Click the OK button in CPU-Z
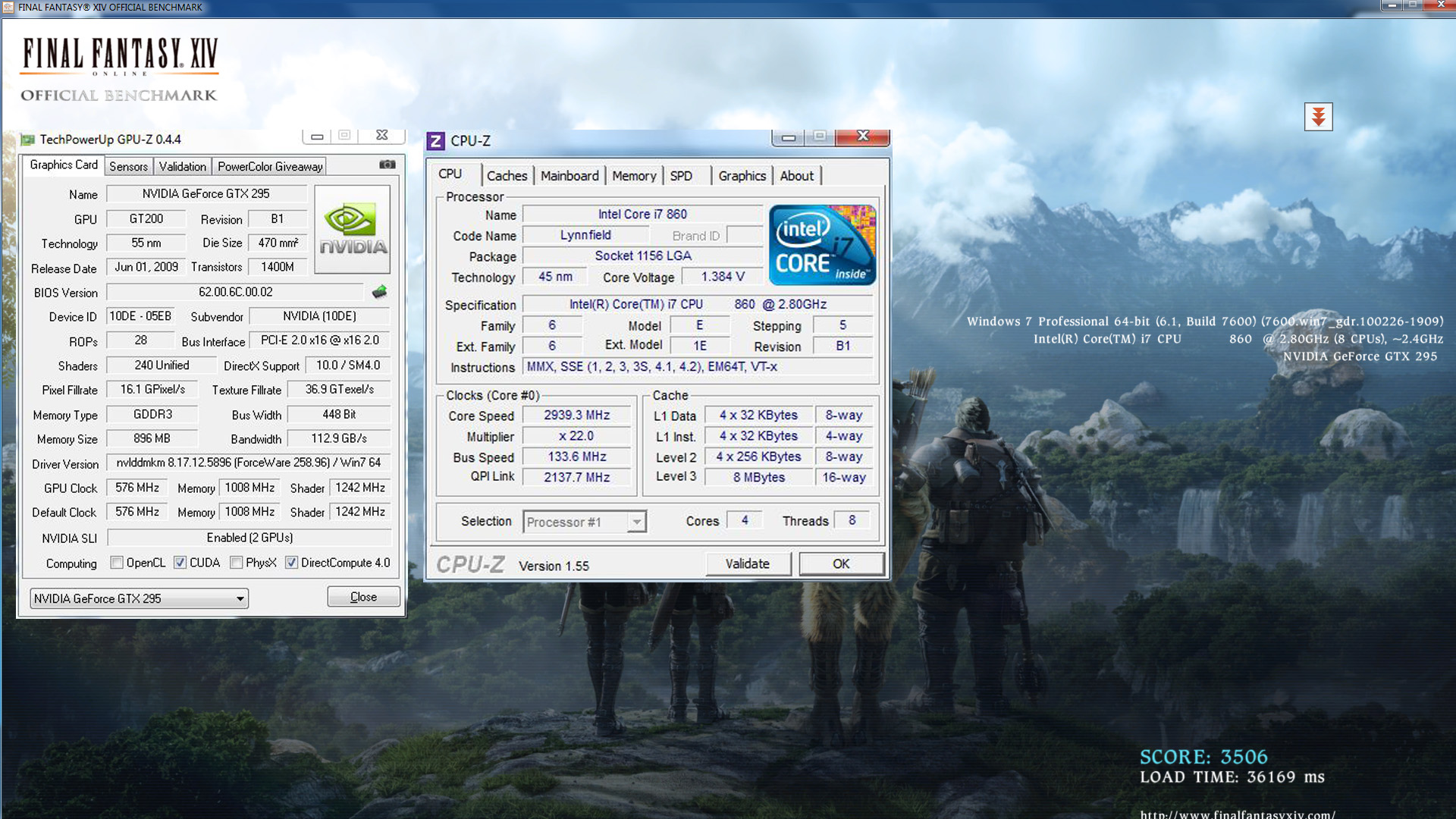Viewport: 1456px width, 819px height. coord(841,563)
